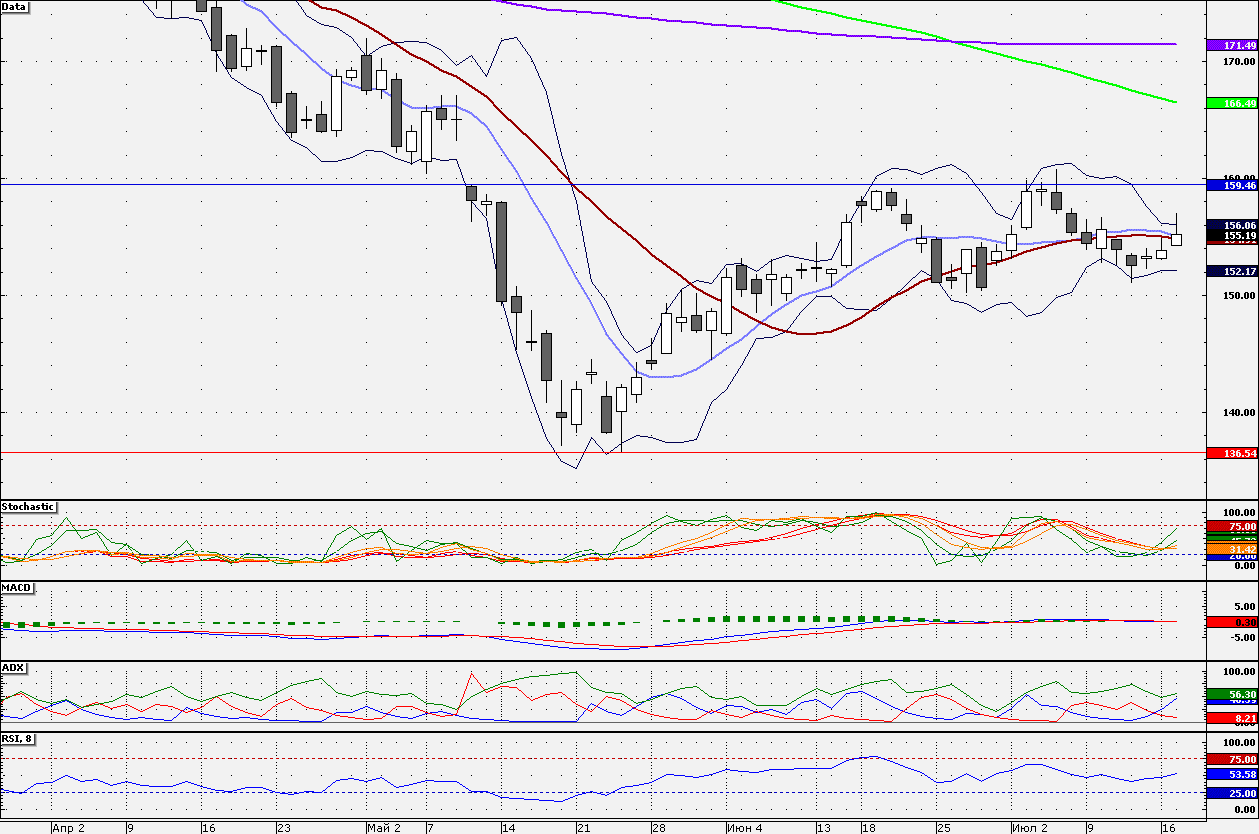Select the blue 53.58 RSI value tag
Screen dimensions: 1259x834
(x=1233, y=774)
